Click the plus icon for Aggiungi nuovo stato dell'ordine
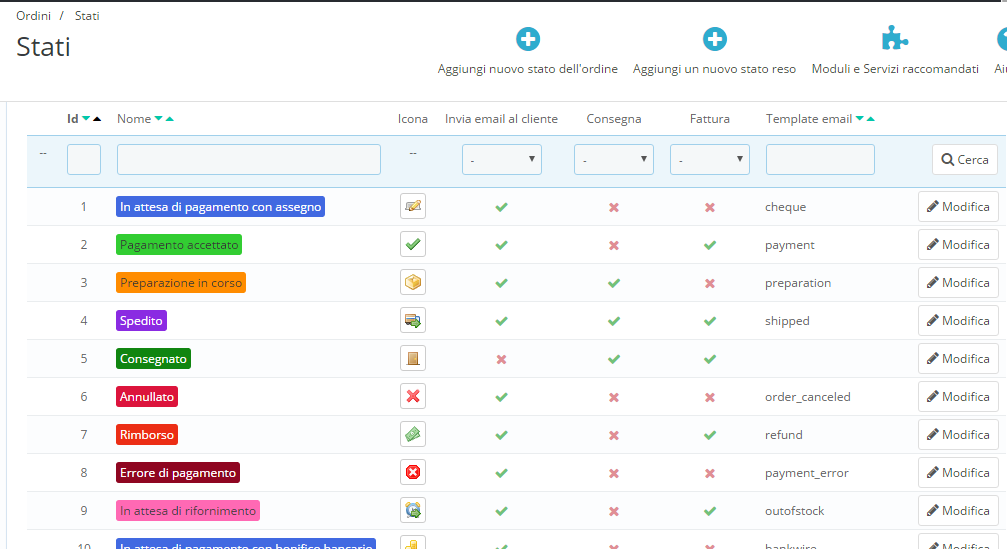Viewport: 1007px width, 549px height. pyautogui.click(x=528, y=39)
